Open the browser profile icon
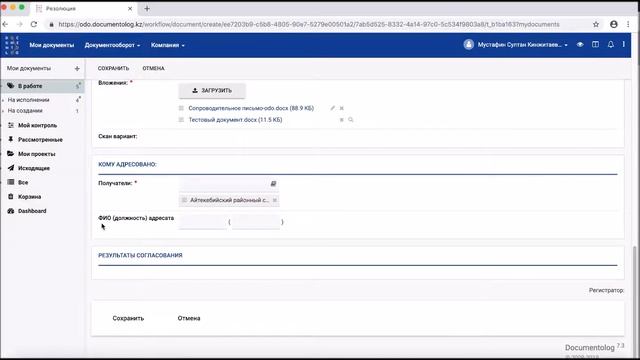Image resolution: width=640 pixels, height=360 pixels. pyautogui.click(x=613, y=24)
